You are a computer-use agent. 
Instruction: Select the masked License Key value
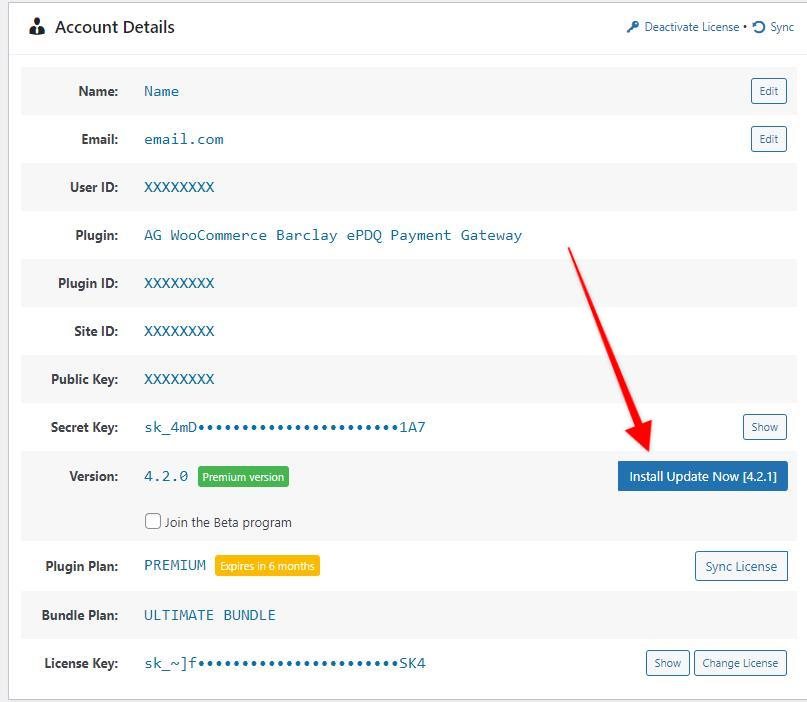click(x=285, y=663)
